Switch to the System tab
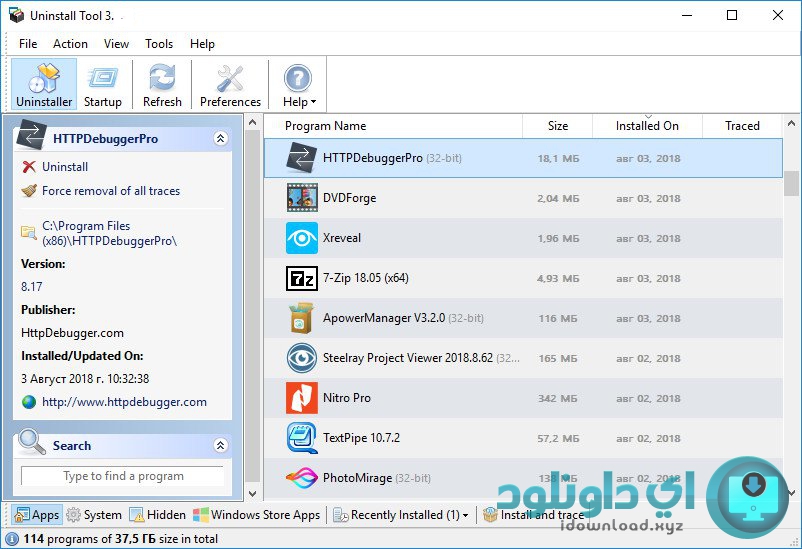 (x=94, y=515)
